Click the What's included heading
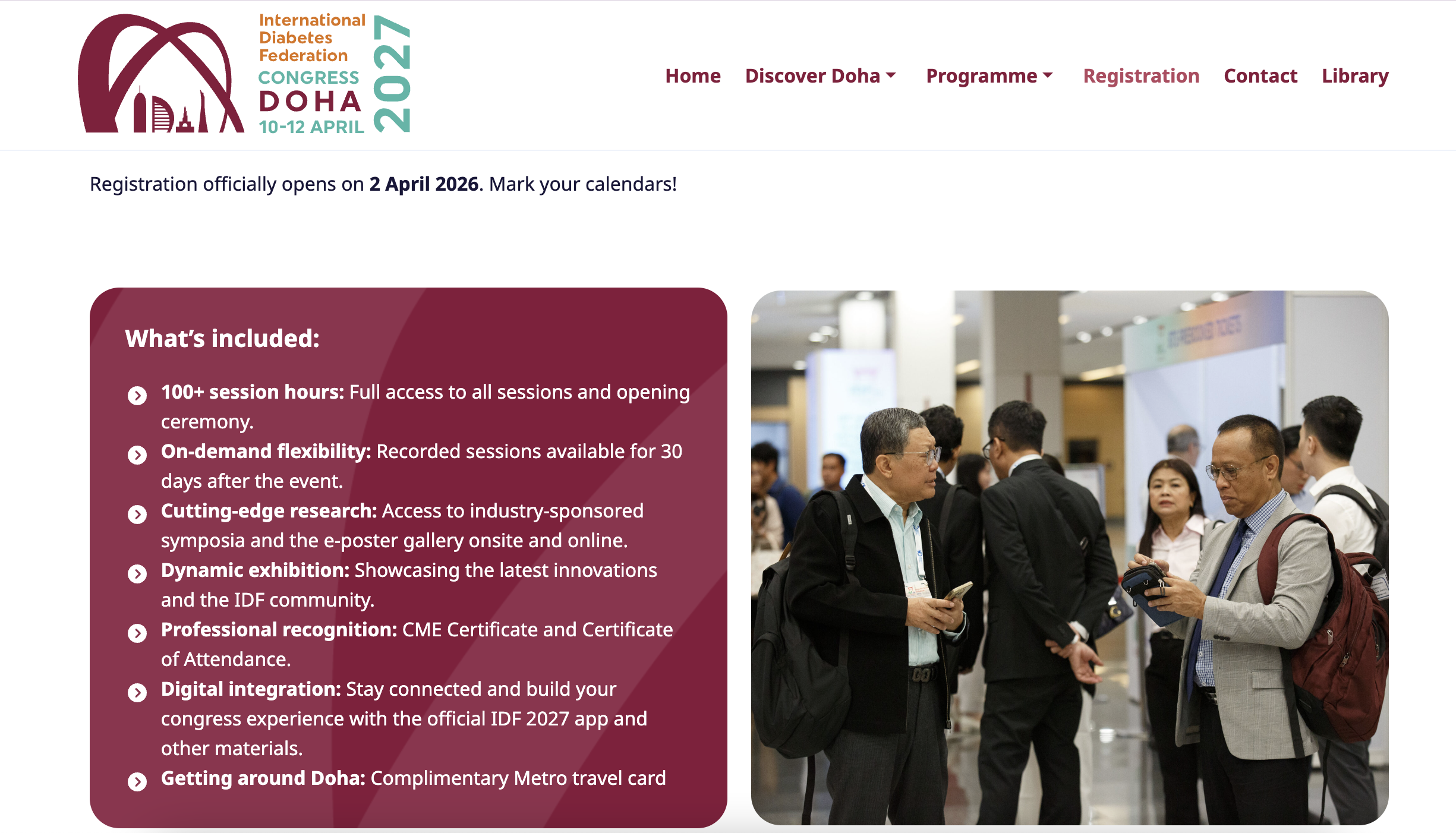This screenshot has height=833, width=1456. coord(222,339)
